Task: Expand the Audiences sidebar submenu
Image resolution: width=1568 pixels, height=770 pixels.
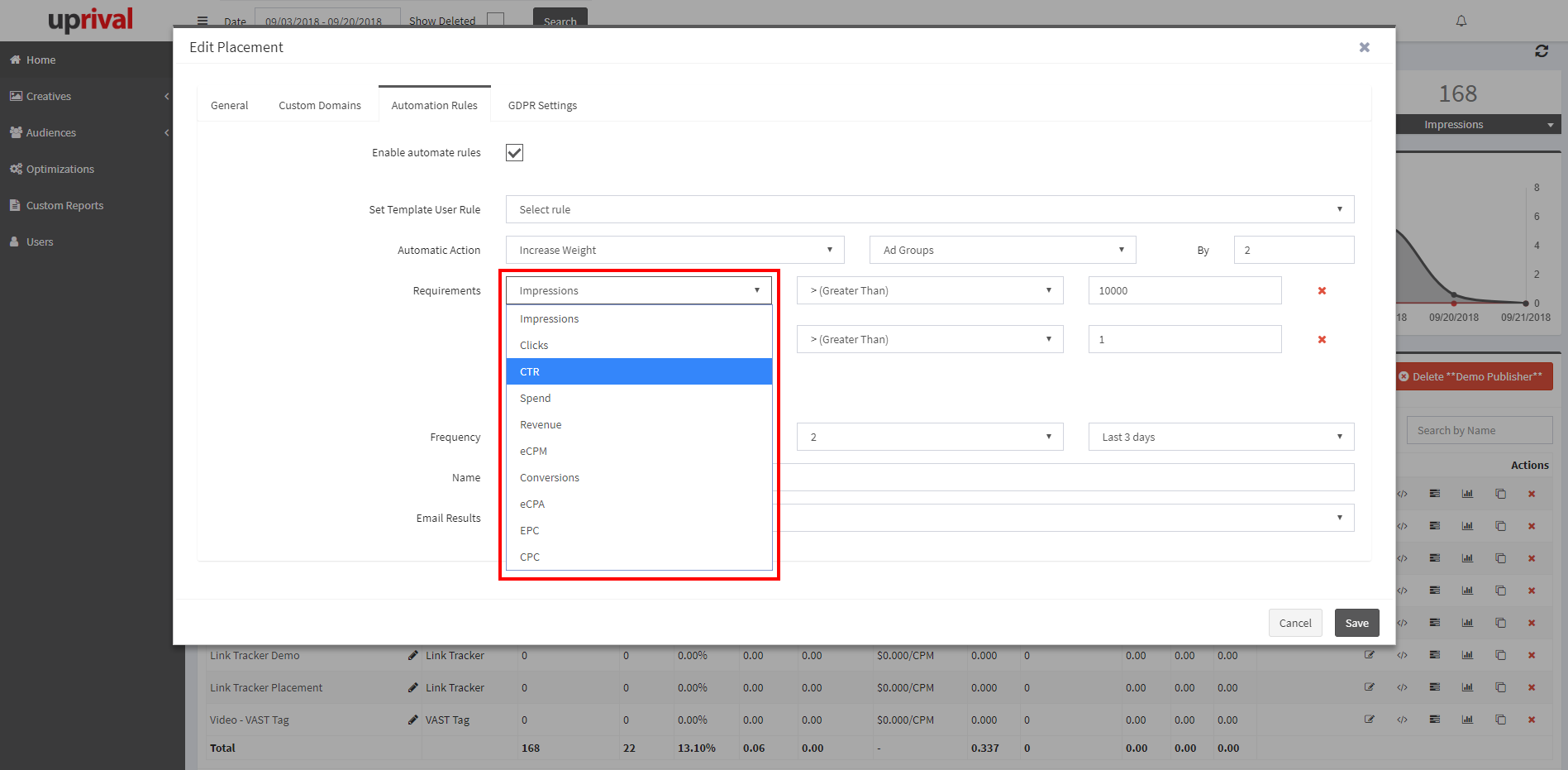Action: (167, 132)
